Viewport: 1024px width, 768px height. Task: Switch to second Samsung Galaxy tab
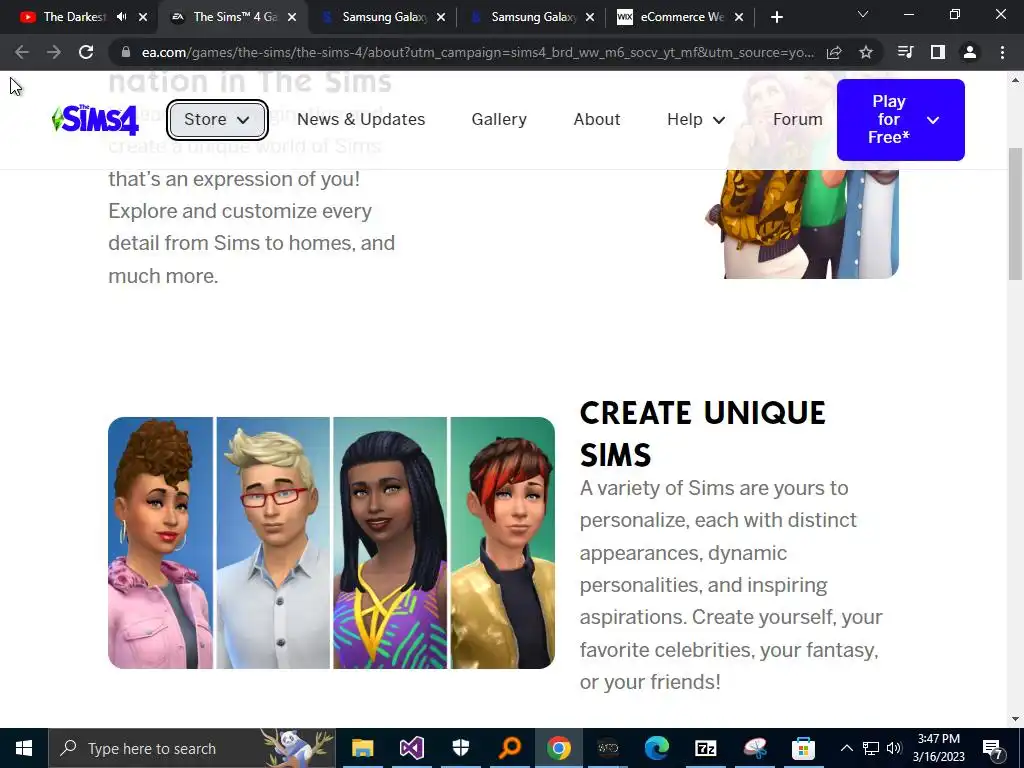[x=533, y=17]
